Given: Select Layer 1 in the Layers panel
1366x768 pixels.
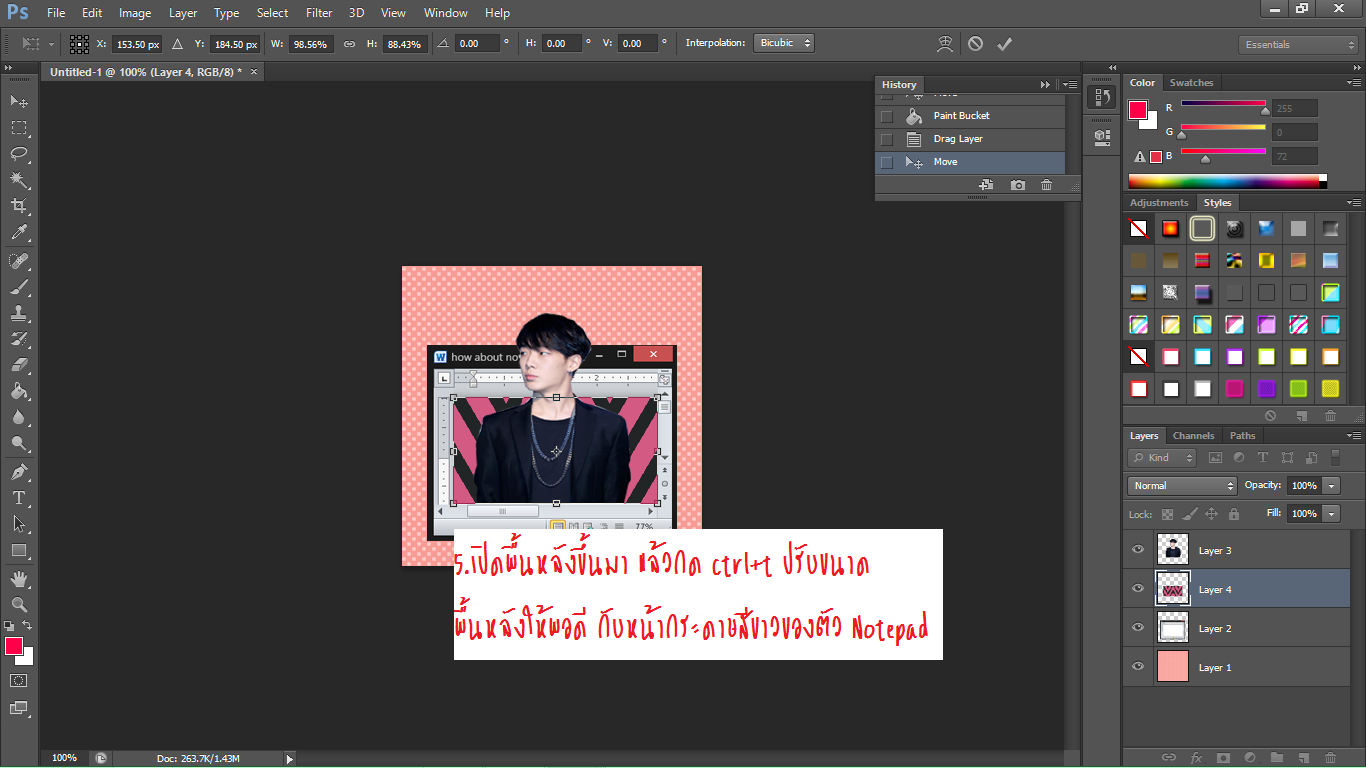Looking at the screenshot, I should tap(1236, 667).
